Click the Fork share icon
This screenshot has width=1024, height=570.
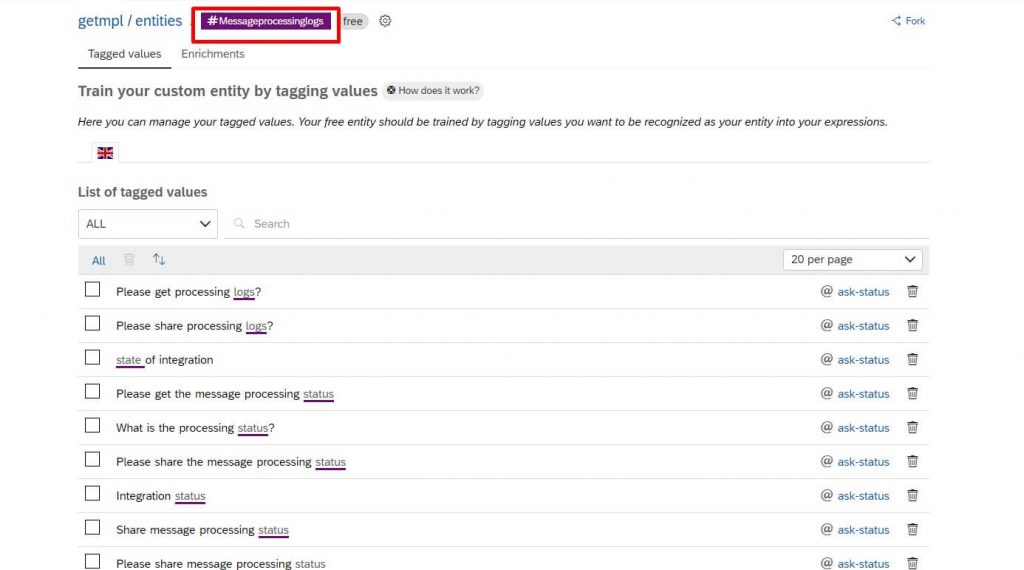(896, 21)
